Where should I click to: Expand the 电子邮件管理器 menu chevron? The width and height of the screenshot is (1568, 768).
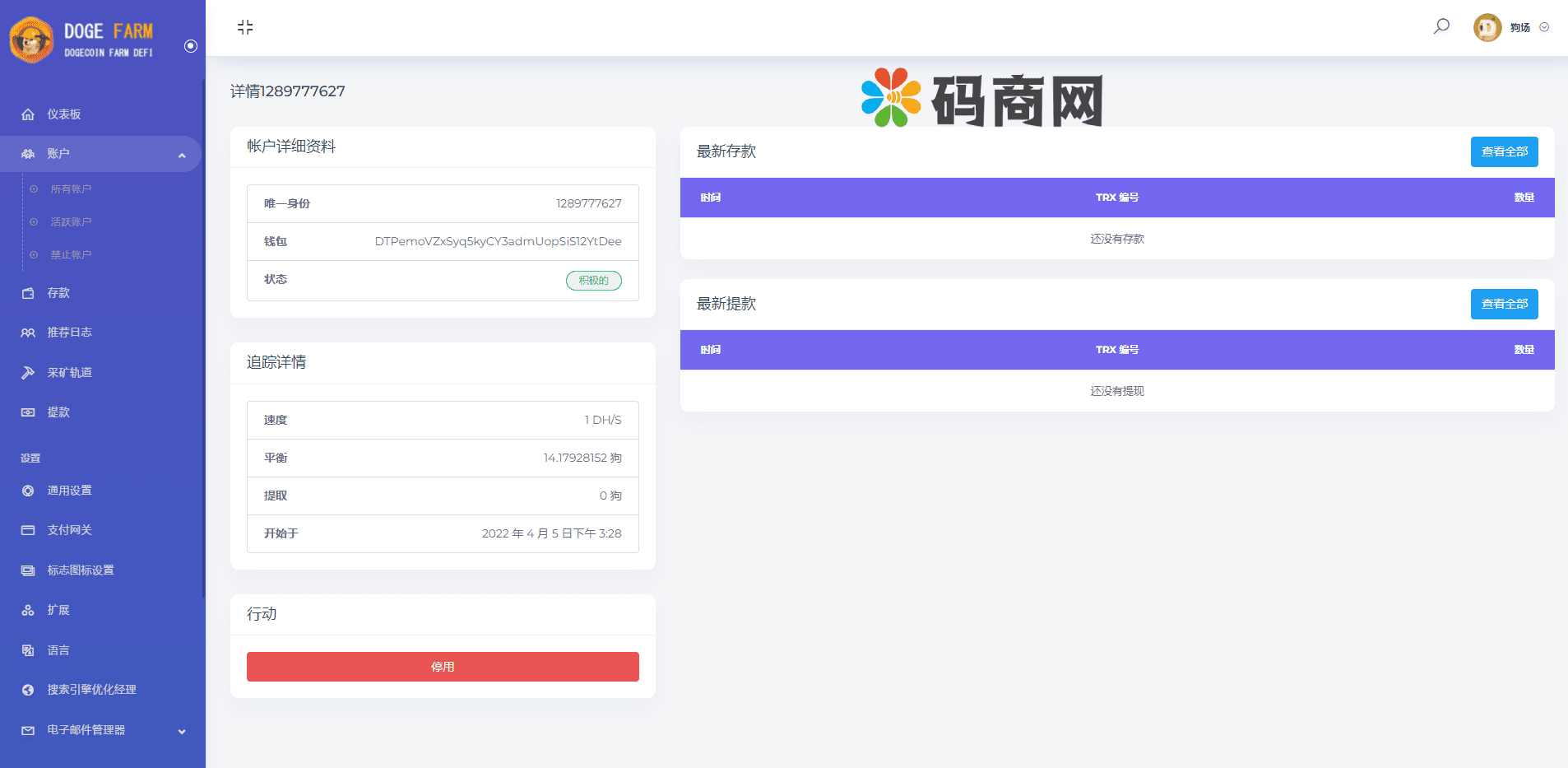click(x=182, y=731)
